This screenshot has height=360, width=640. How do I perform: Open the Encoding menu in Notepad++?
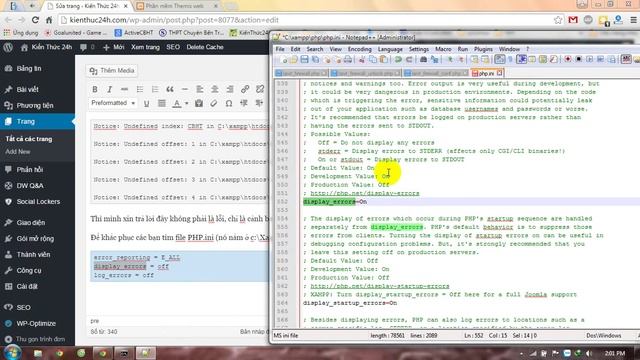(360, 49)
